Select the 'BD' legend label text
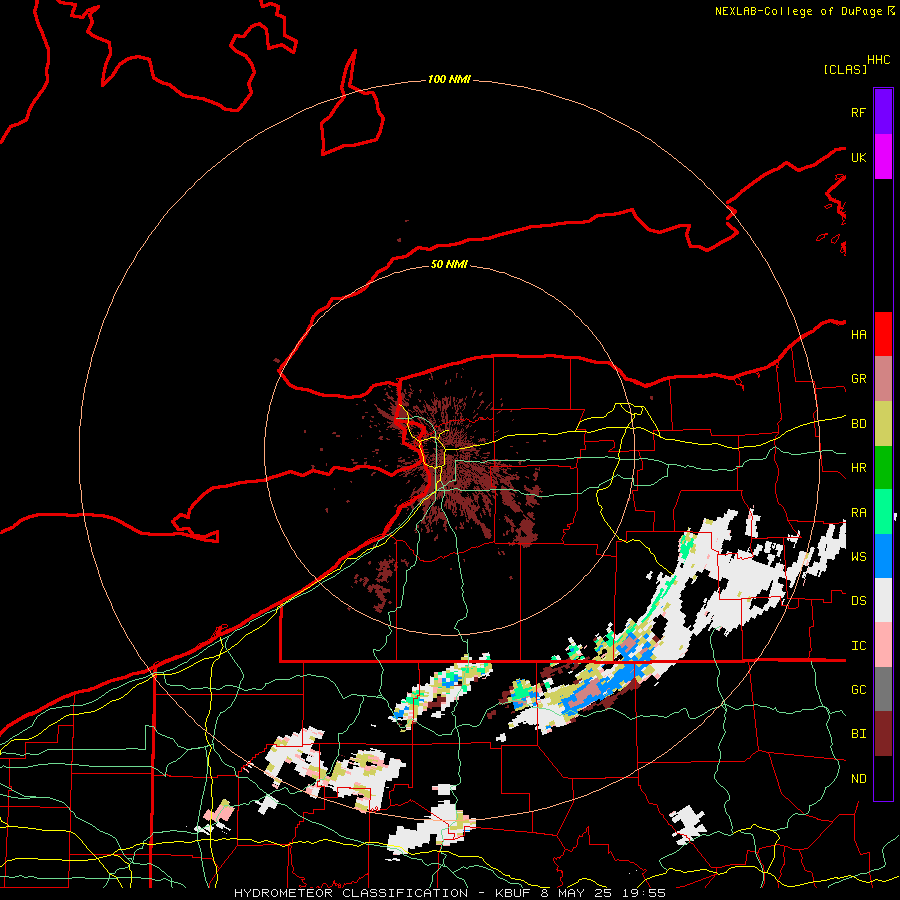Image resolution: width=900 pixels, height=900 pixels. (x=858, y=424)
